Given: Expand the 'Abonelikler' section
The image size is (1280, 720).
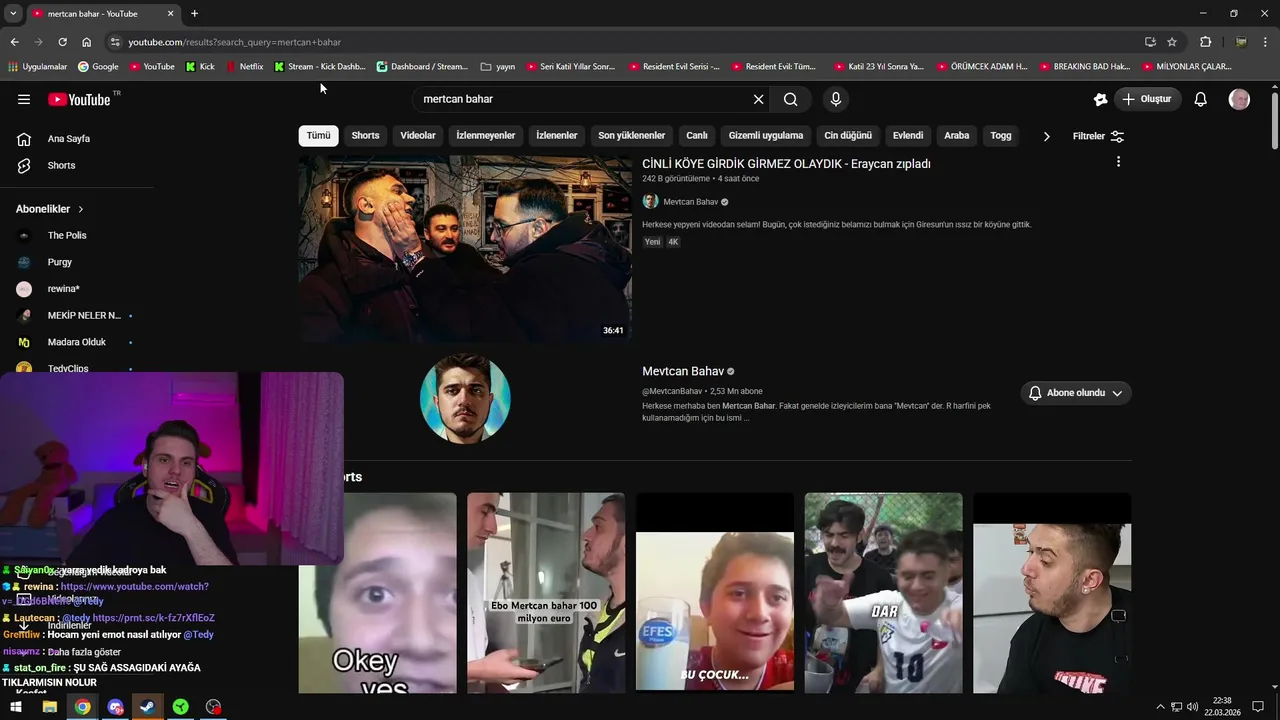Looking at the screenshot, I should [x=50, y=209].
